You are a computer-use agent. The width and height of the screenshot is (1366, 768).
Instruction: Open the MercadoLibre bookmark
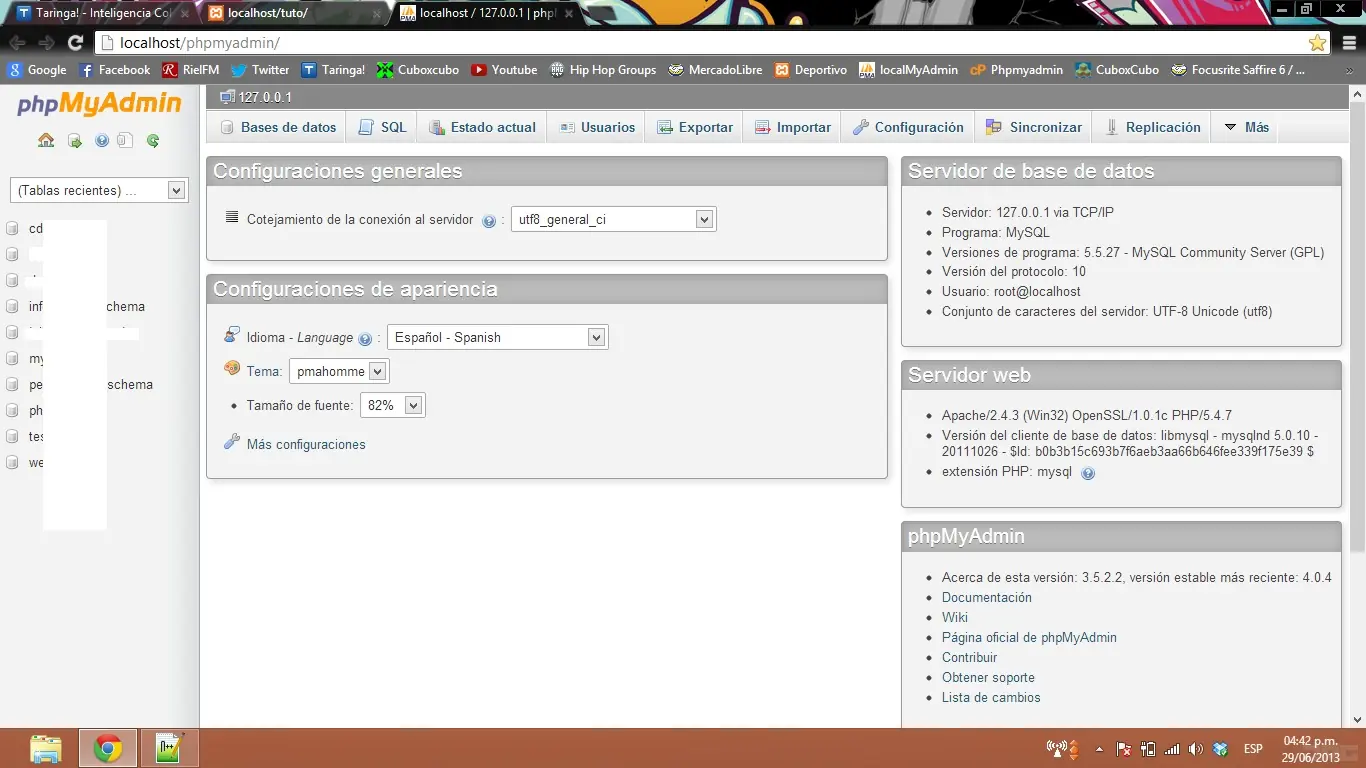(x=716, y=70)
